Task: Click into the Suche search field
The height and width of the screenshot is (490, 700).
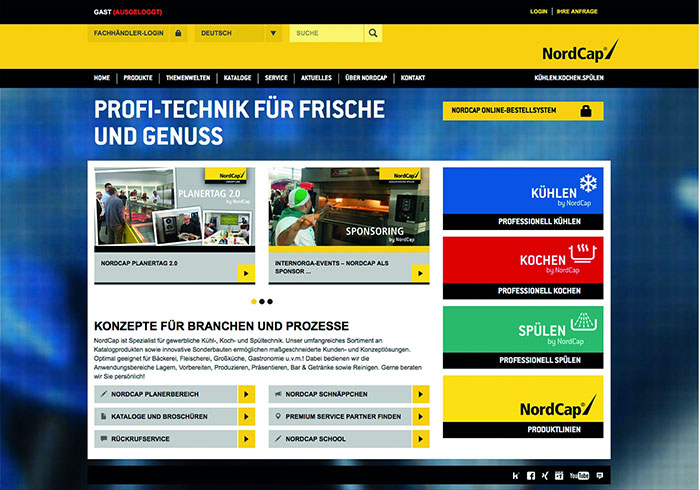Action: coord(325,33)
